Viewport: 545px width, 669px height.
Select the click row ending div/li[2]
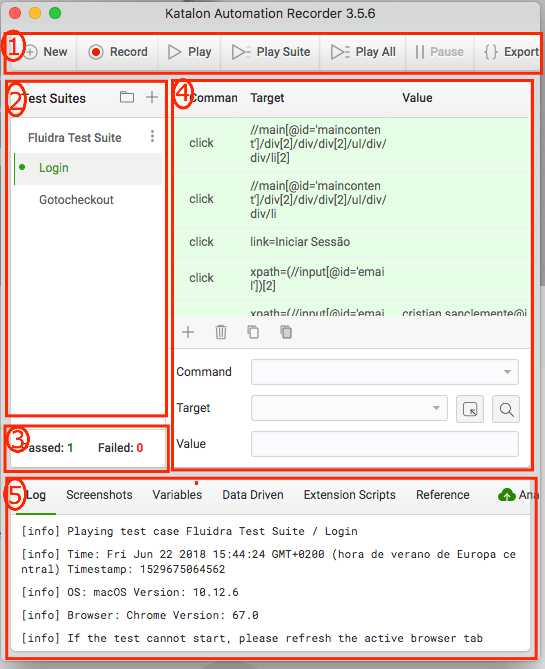(x=352, y=144)
